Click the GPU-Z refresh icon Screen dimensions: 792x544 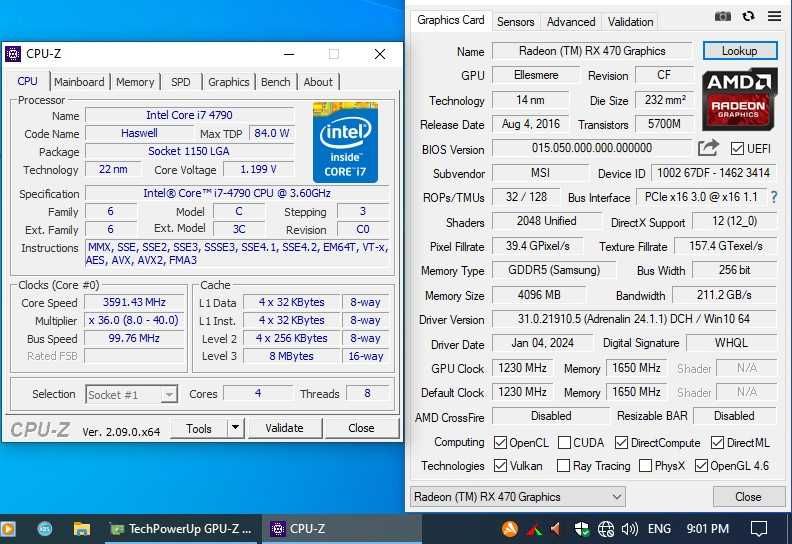pos(749,16)
